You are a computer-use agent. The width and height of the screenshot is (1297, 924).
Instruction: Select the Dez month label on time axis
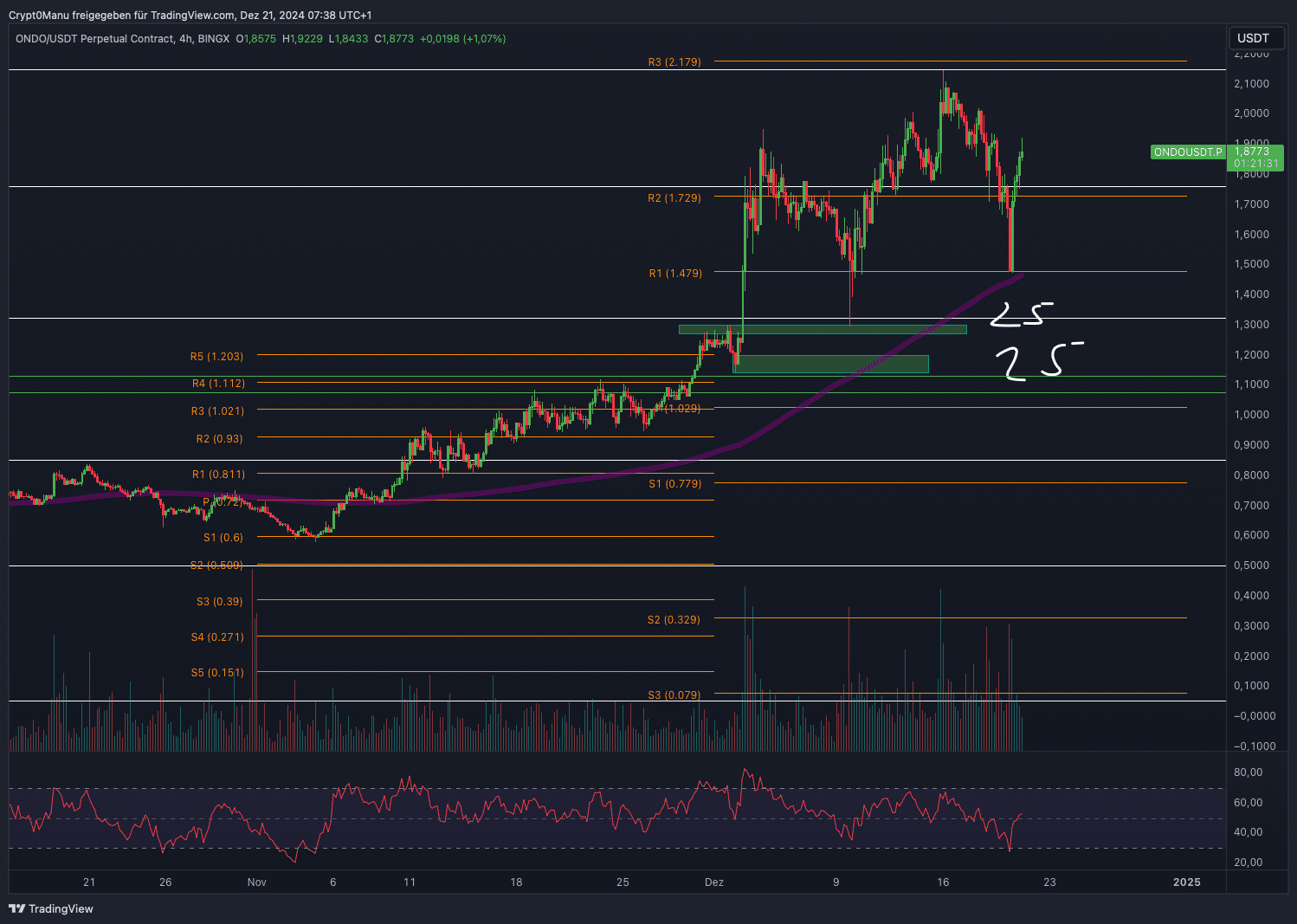pos(713,882)
